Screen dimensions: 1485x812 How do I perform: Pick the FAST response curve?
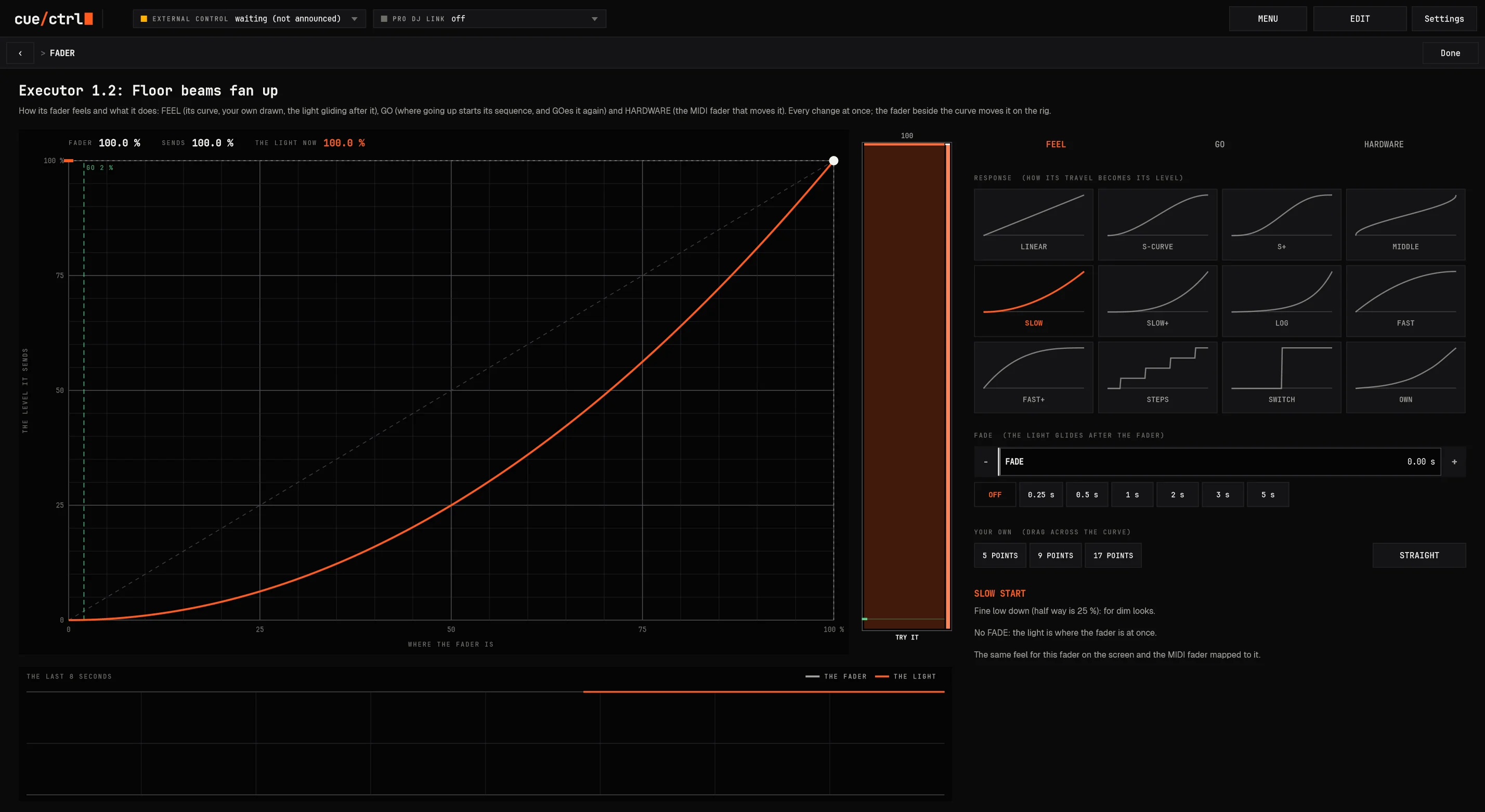(1405, 301)
